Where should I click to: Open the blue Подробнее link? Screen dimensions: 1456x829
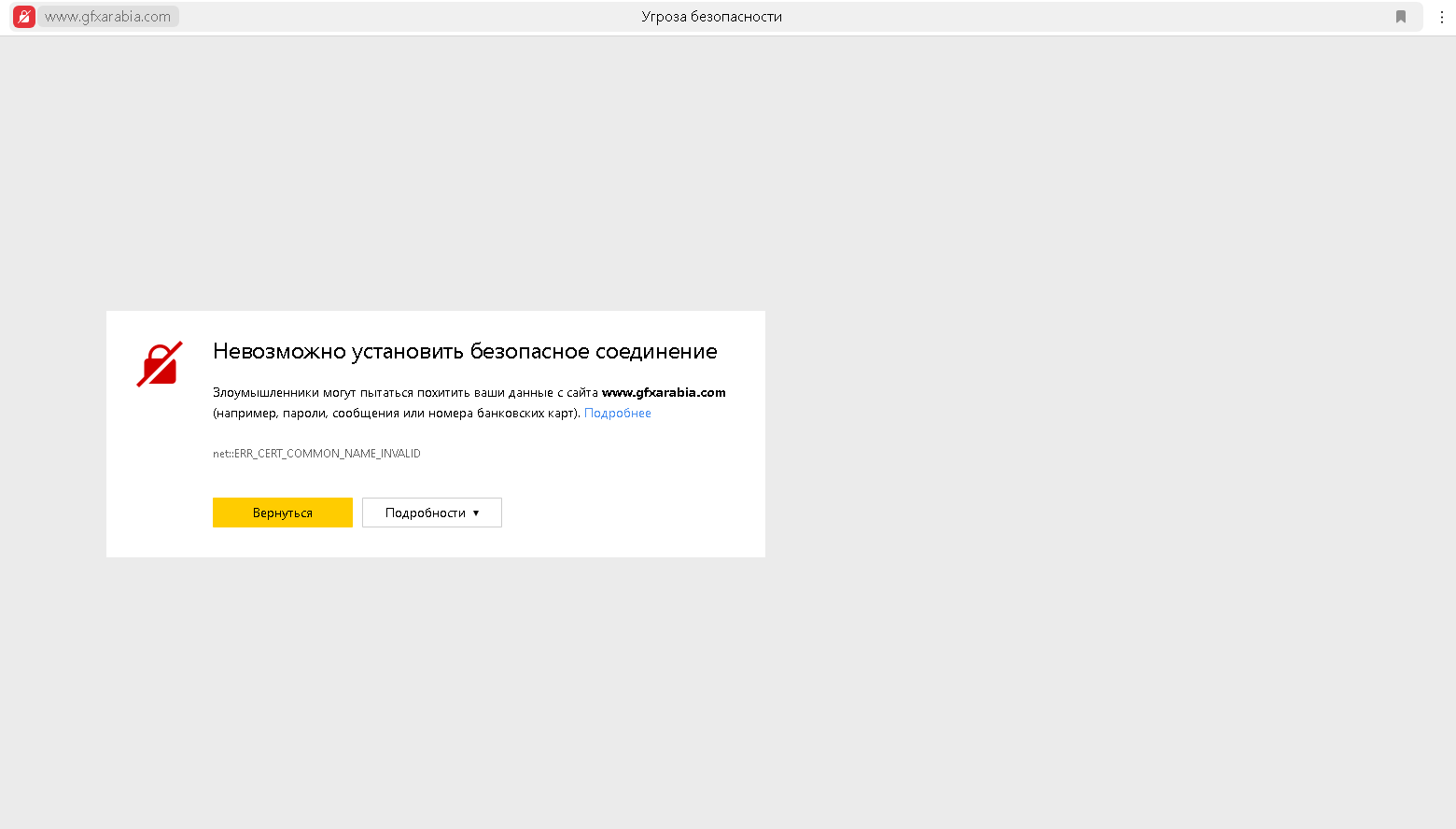pyautogui.click(x=618, y=414)
